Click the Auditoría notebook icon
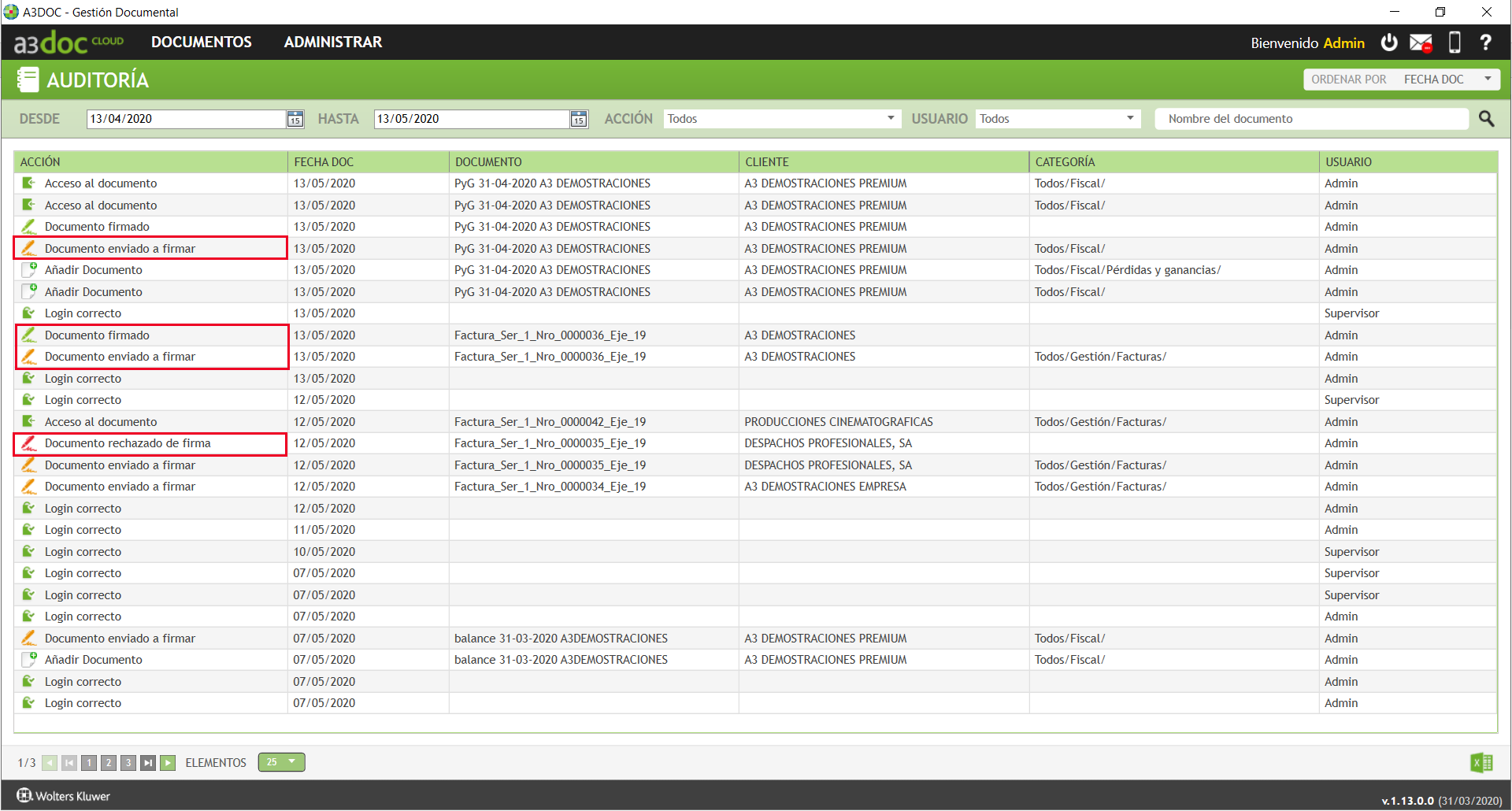1512x811 pixels. (x=28, y=80)
